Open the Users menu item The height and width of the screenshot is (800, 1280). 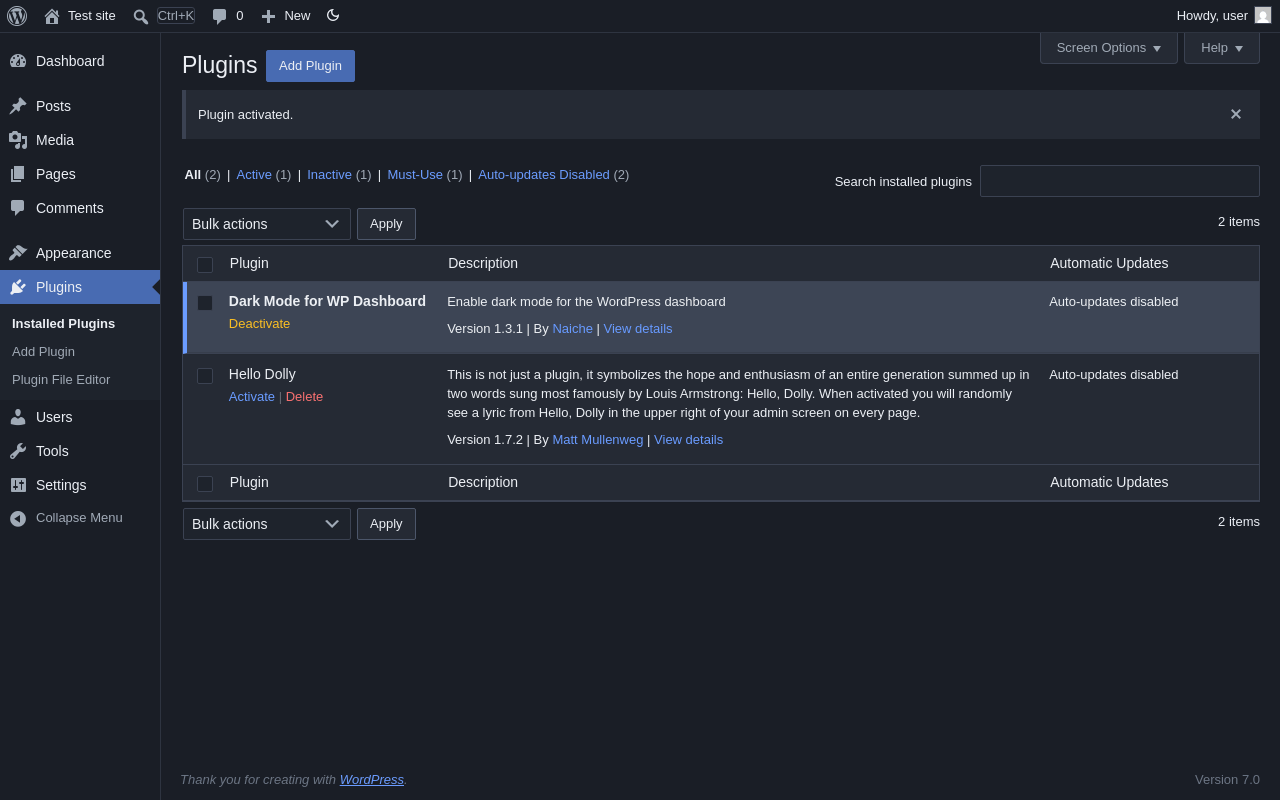80,417
